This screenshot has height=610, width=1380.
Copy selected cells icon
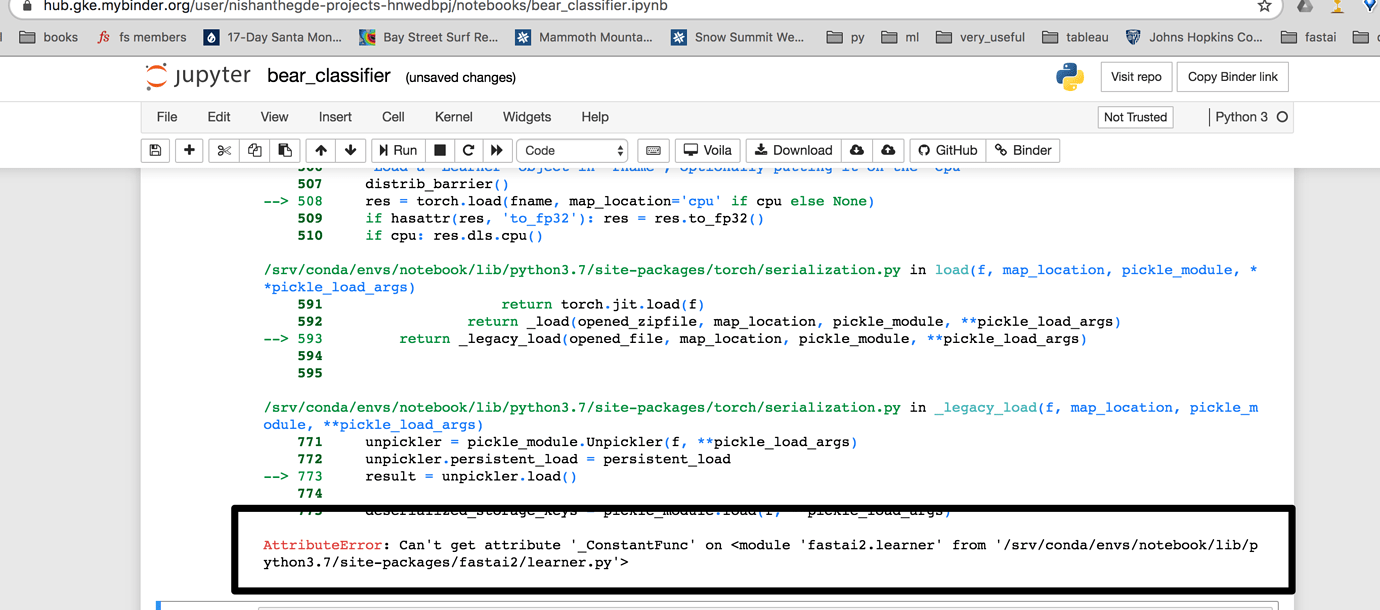point(254,150)
